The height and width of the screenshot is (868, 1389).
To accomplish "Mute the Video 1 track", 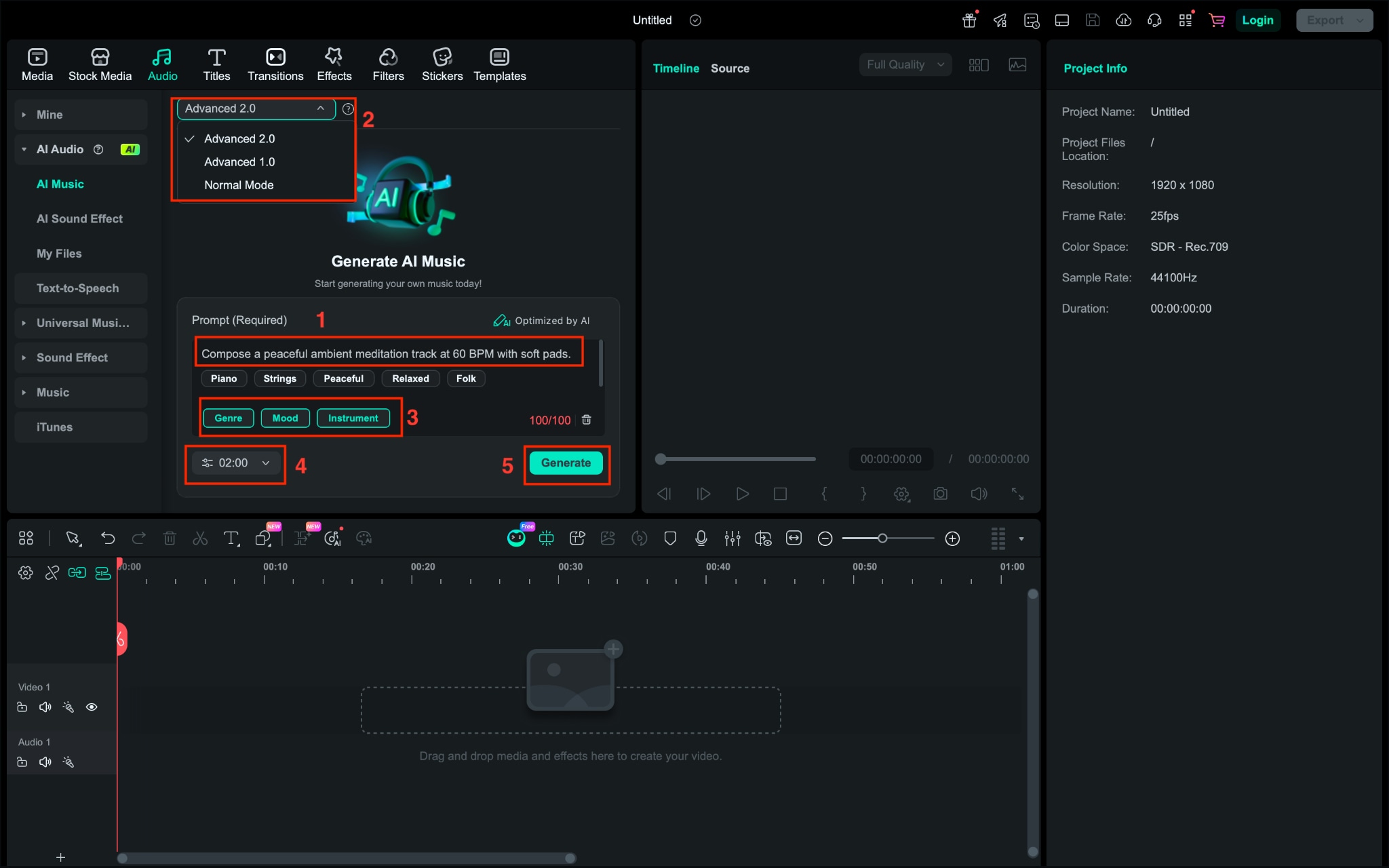I will pyautogui.click(x=45, y=707).
